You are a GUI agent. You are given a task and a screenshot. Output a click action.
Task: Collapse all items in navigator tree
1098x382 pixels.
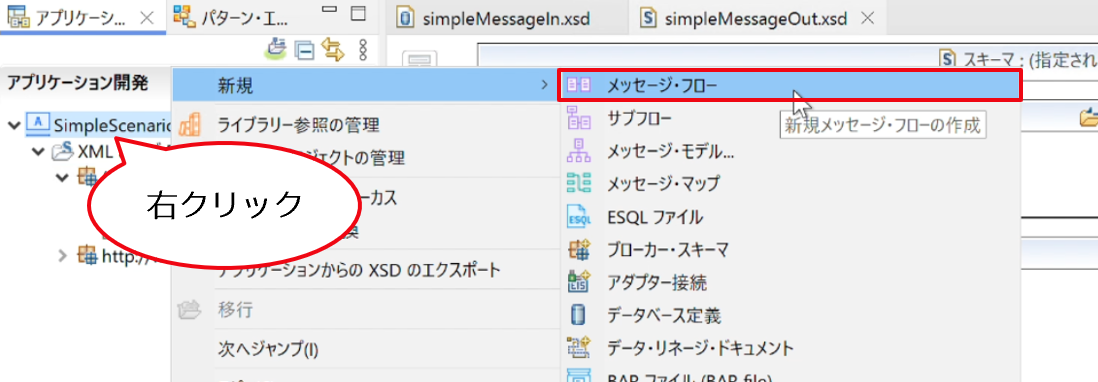[x=304, y=50]
